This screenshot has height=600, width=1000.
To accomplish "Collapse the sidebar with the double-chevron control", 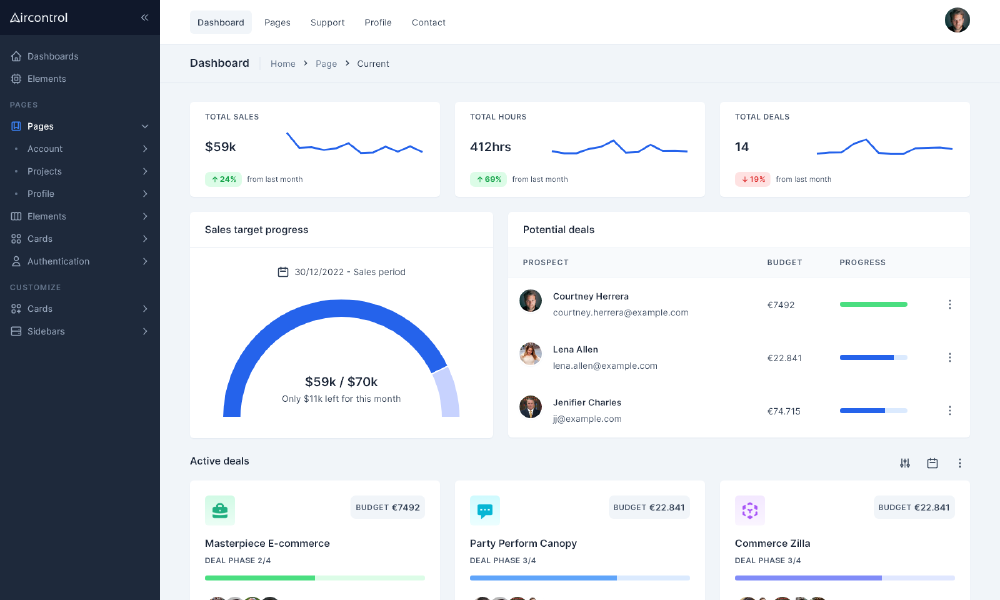I will click(144, 17).
